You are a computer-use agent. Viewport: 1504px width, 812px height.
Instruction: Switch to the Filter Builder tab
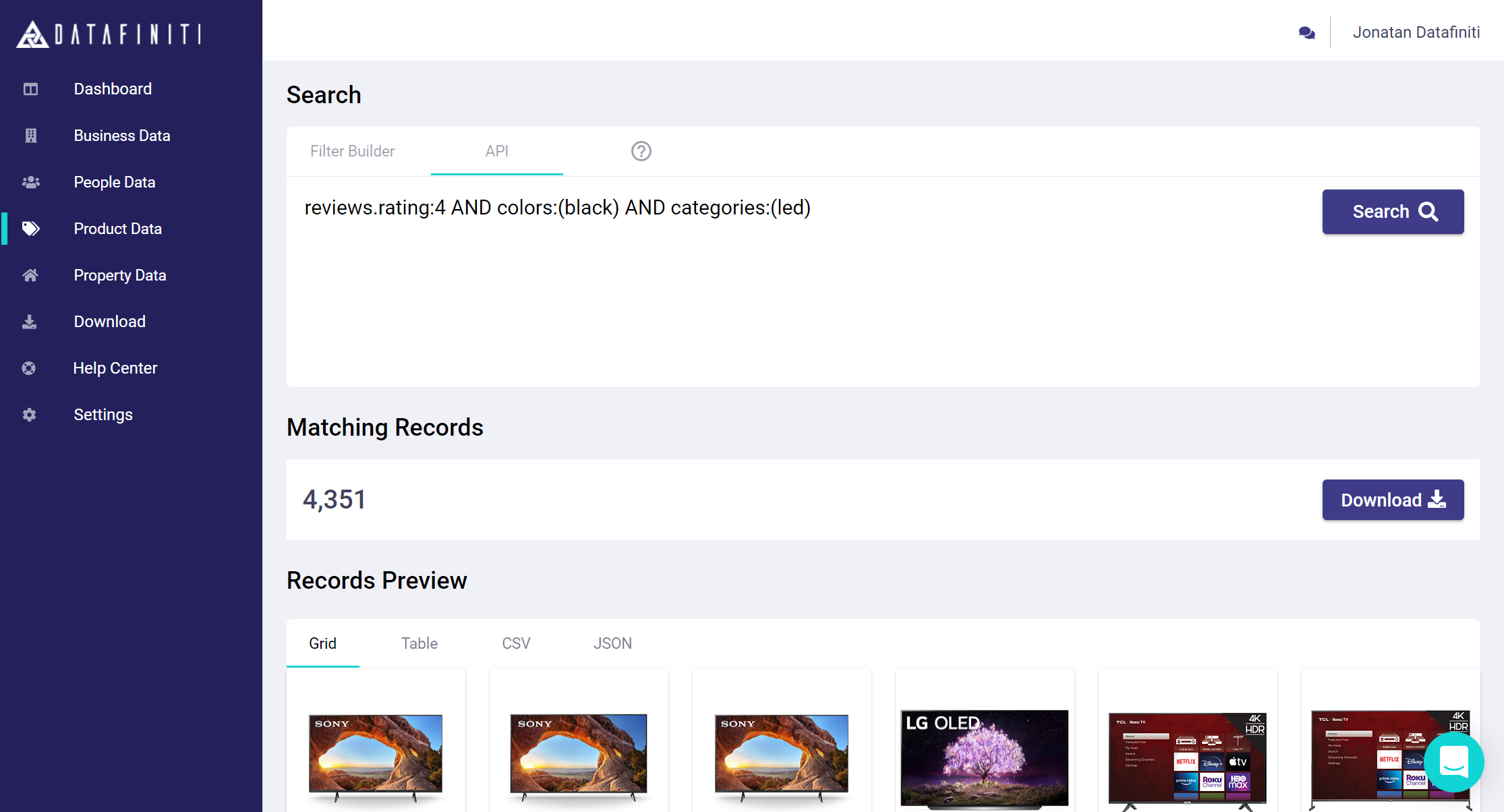pos(352,151)
